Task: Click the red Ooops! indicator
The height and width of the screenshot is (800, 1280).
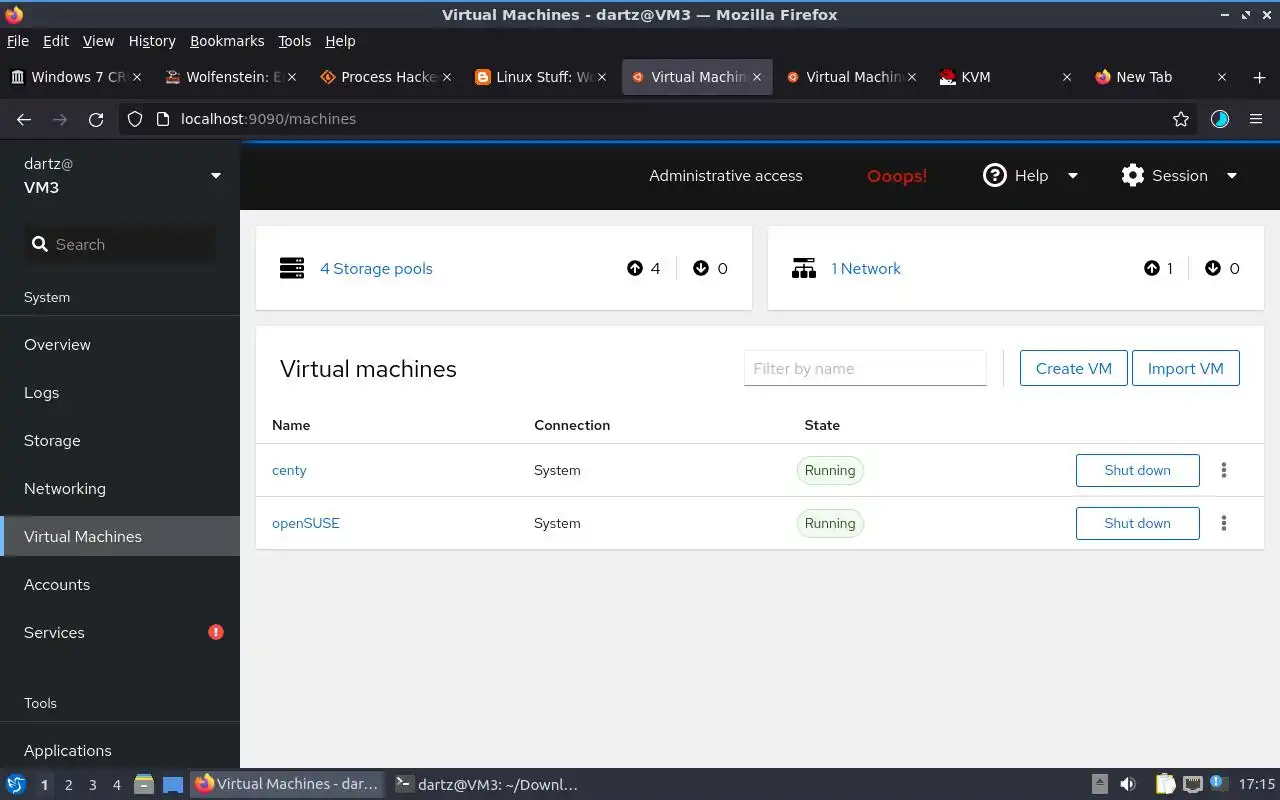Action: tap(897, 176)
